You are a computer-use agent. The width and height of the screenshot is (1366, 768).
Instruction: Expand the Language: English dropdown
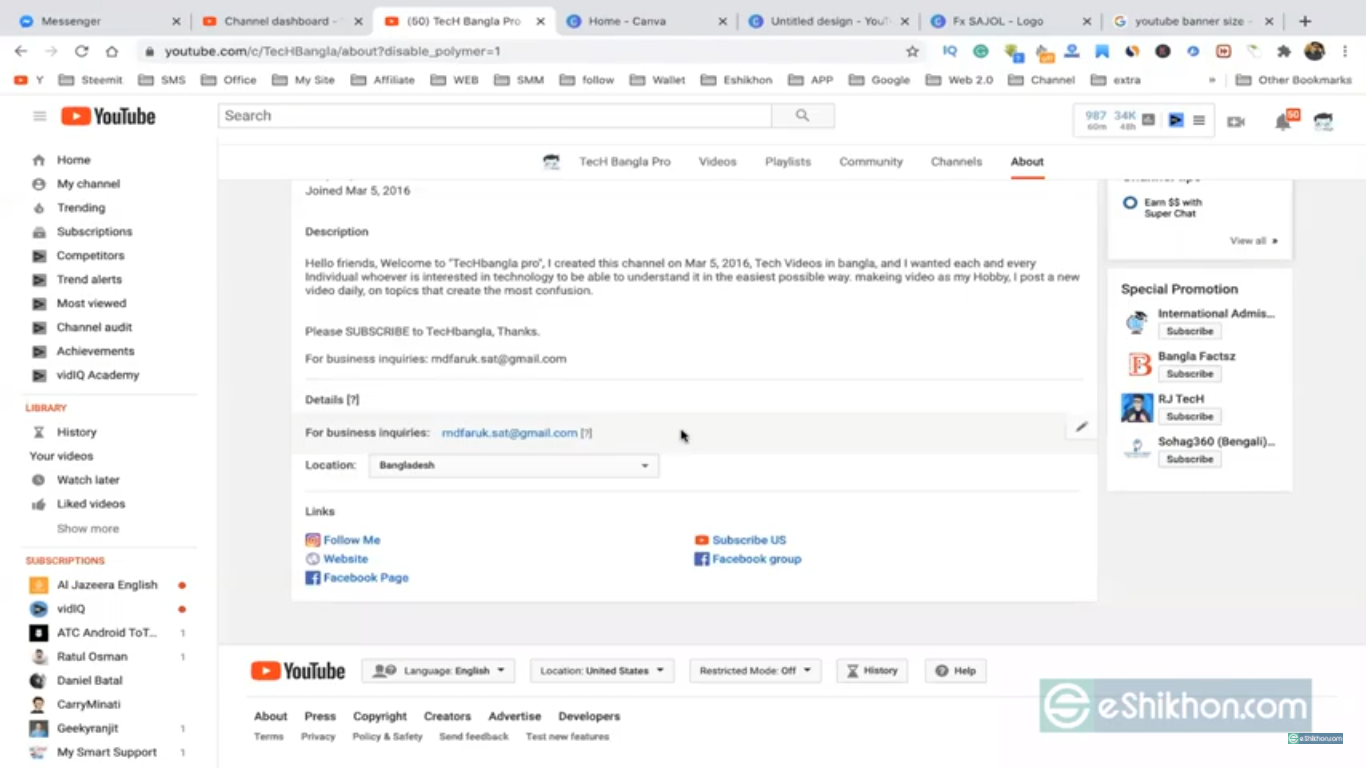click(438, 671)
